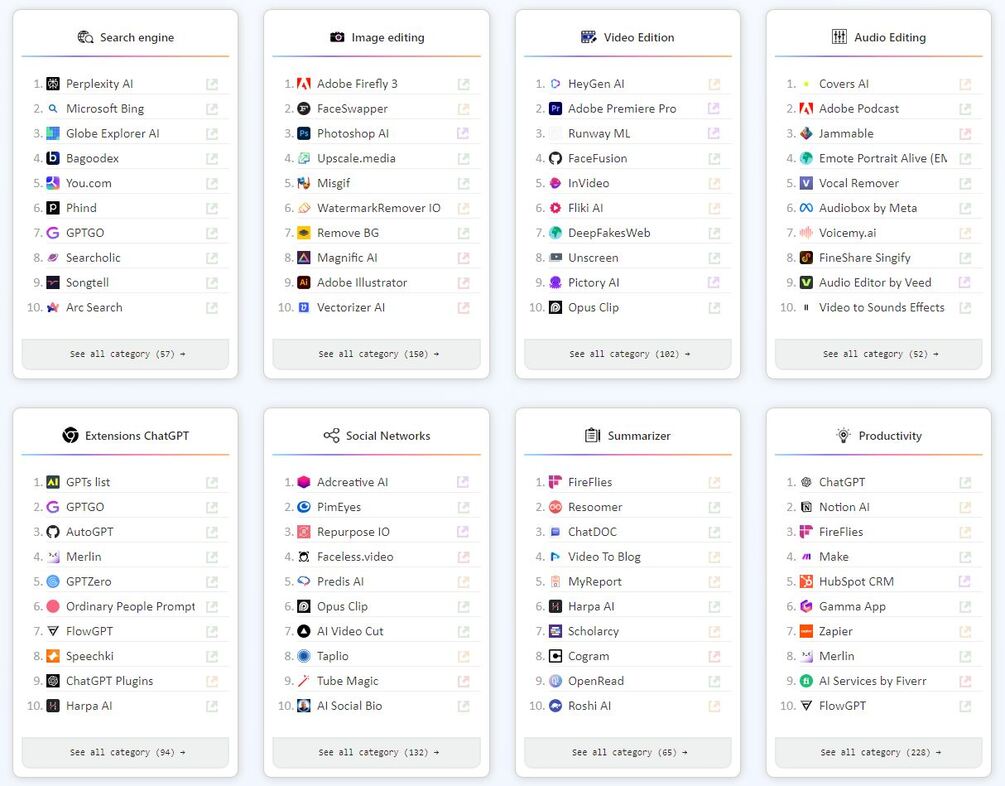Open the Productivity category heading
The image size is (1005, 786).
coord(879,436)
